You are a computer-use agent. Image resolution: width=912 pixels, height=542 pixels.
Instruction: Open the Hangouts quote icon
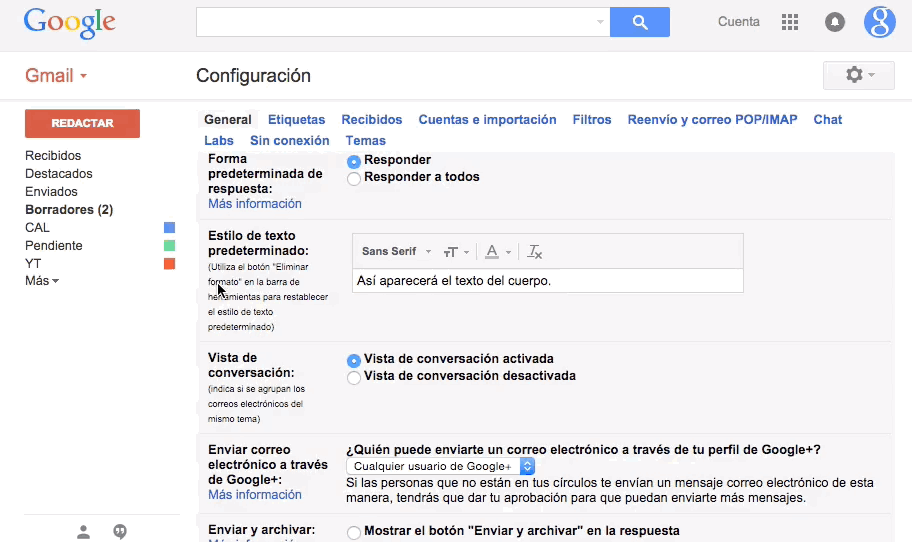click(120, 532)
